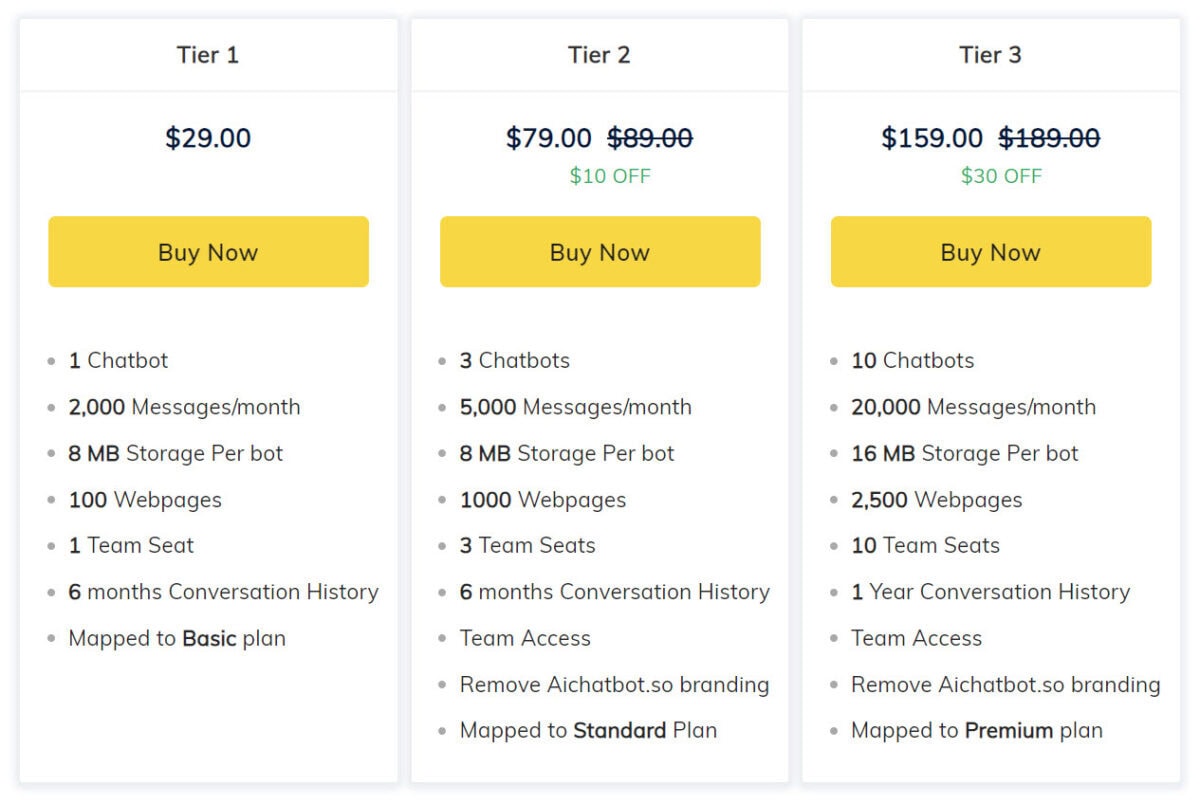Image resolution: width=1200 pixels, height=804 pixels.
Task: Click the green $30 OFF label
Action: click(x=1001, y=177)
